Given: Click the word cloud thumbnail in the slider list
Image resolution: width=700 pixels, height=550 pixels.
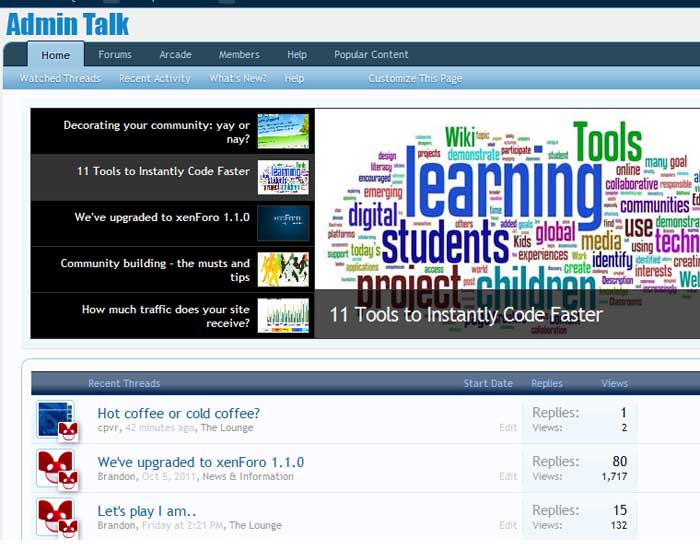Looking at the screenshot, I should tap(283, 177).
